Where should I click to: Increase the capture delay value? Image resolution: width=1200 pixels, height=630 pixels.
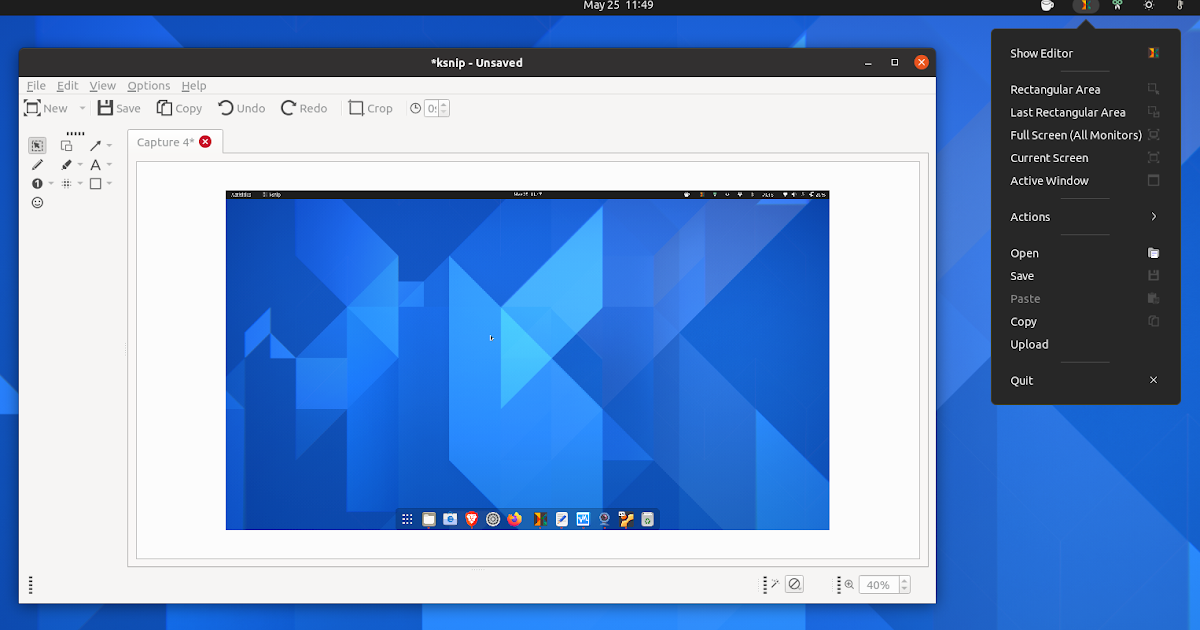444,103
